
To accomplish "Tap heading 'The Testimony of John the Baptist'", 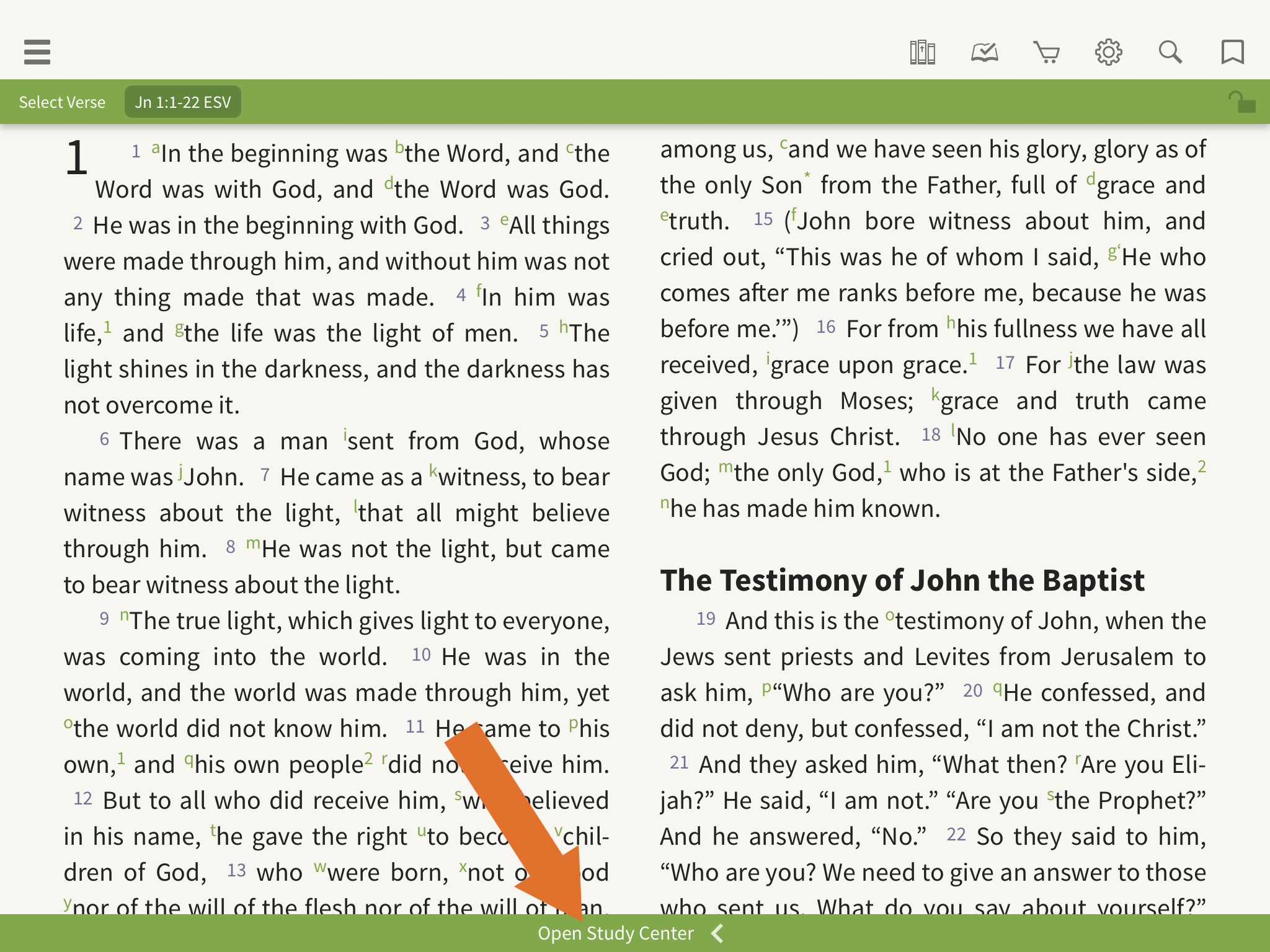I will [x=902, y=580].
